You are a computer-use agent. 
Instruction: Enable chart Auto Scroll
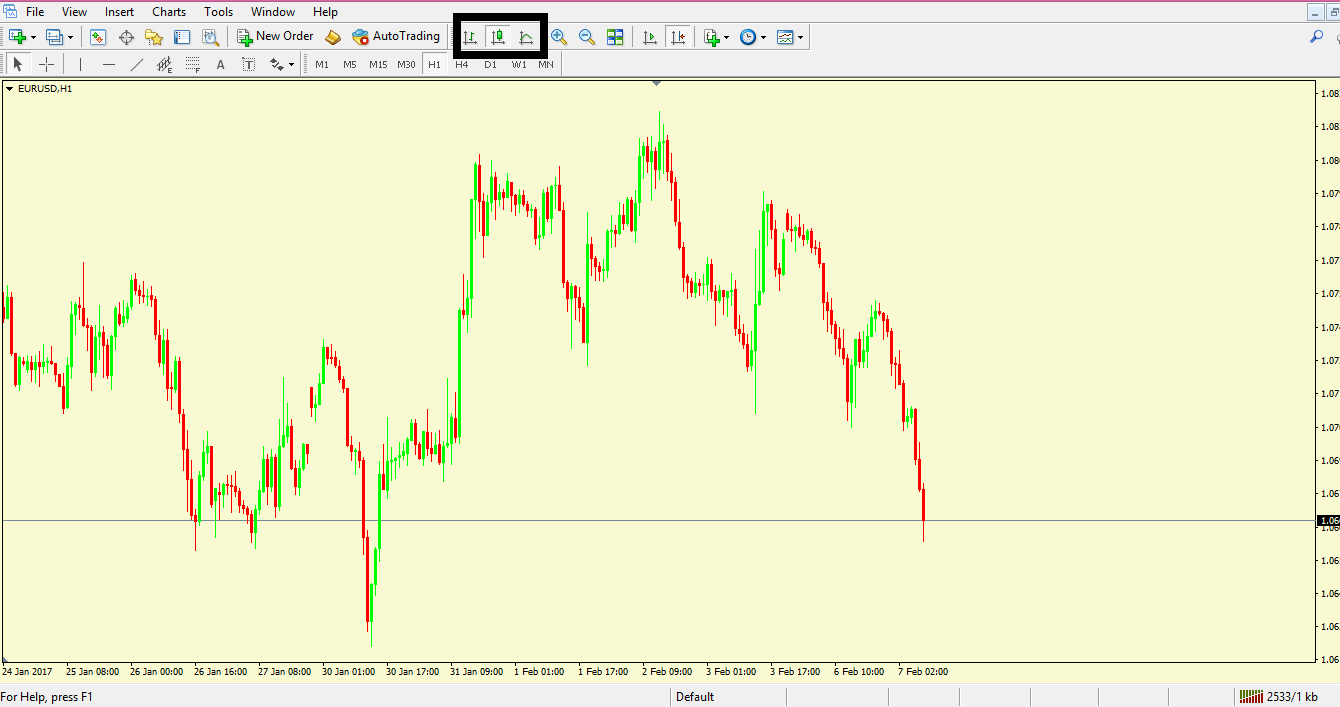click(650, 36)
